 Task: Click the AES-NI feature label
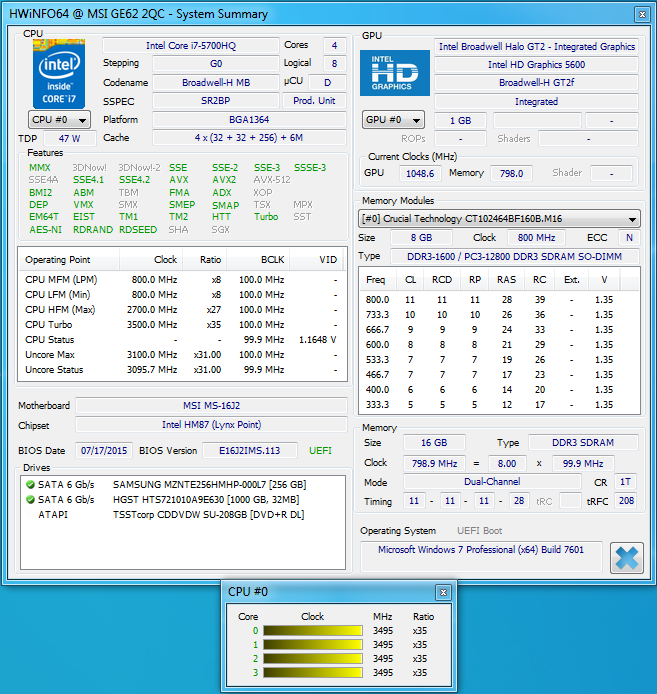click(x=45, y=230)
